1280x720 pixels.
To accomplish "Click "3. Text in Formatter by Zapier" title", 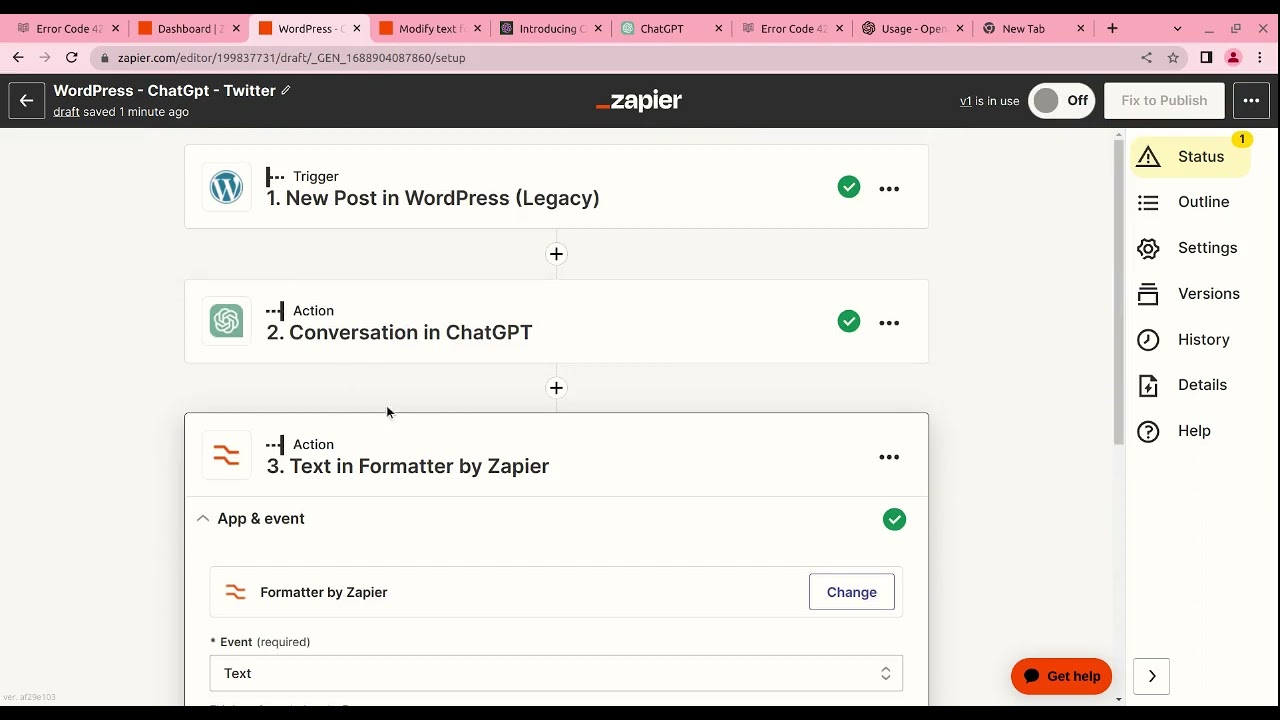I will click(408, 466).
